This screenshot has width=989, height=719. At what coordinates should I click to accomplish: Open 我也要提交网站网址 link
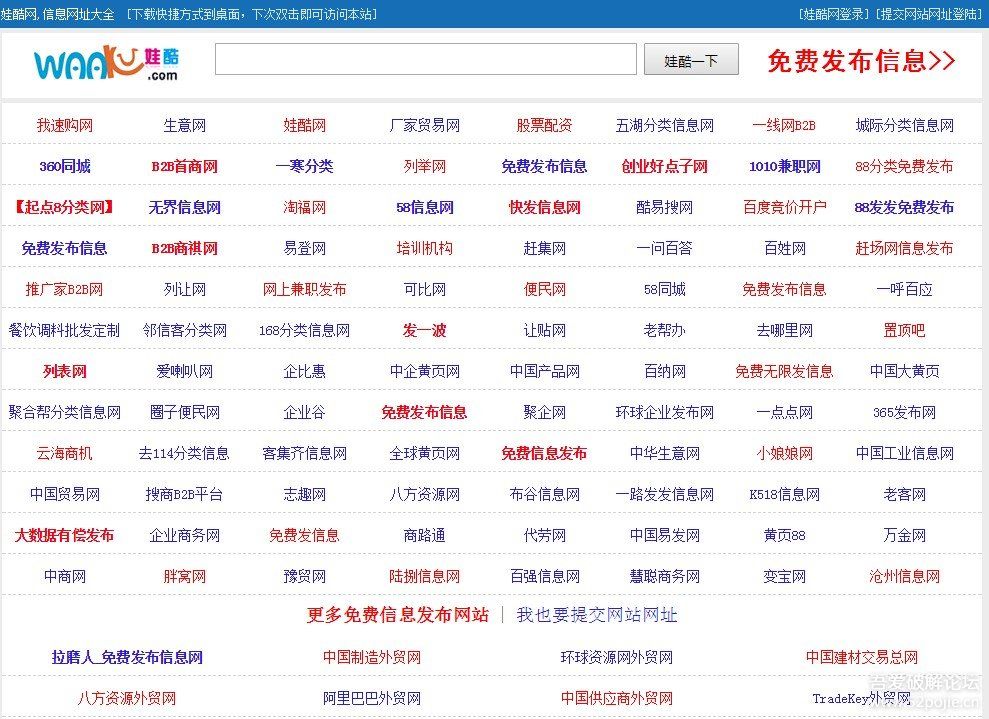point(595,617)
